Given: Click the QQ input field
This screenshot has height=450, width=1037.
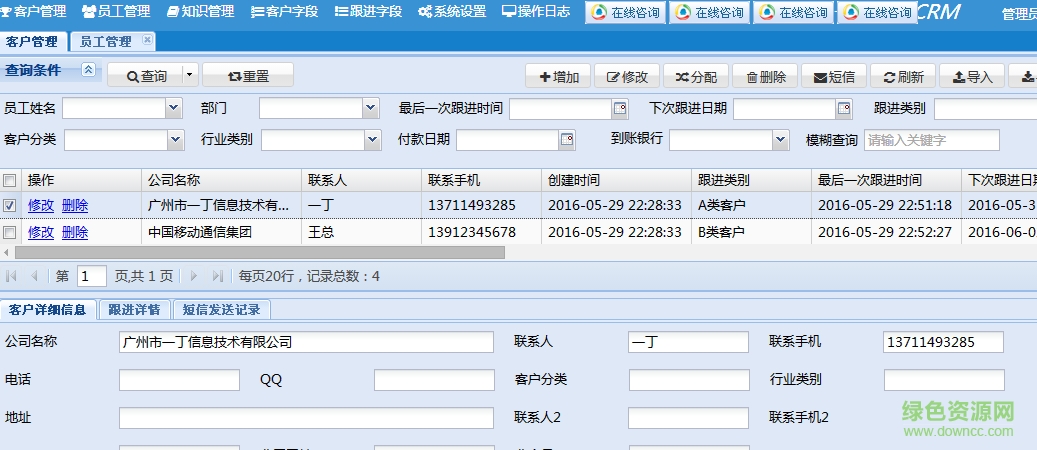Looking at the screenshot, I should pos(434,380).
